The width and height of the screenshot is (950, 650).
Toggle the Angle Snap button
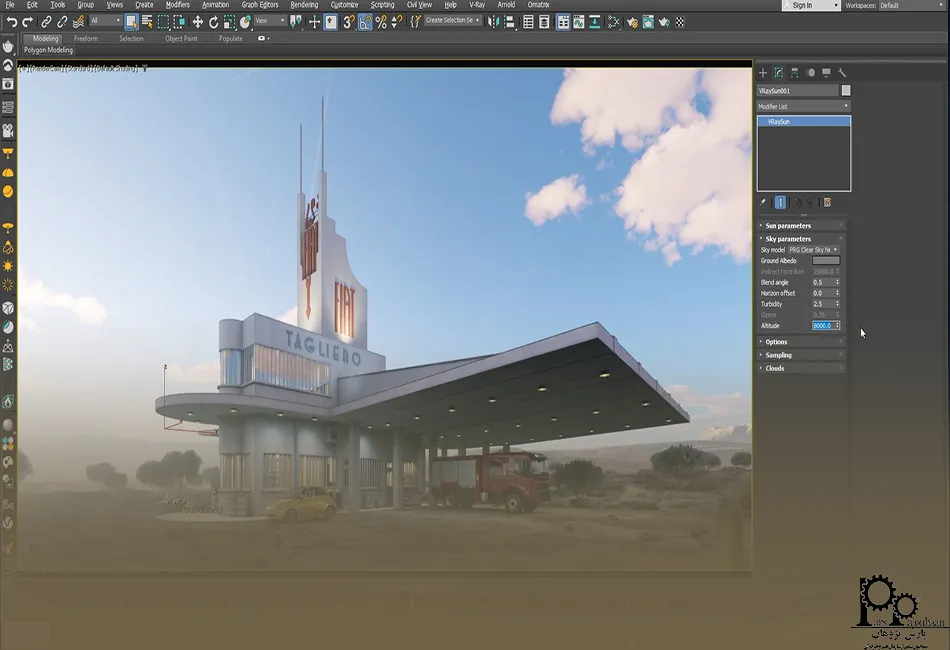tap(365, 21)
